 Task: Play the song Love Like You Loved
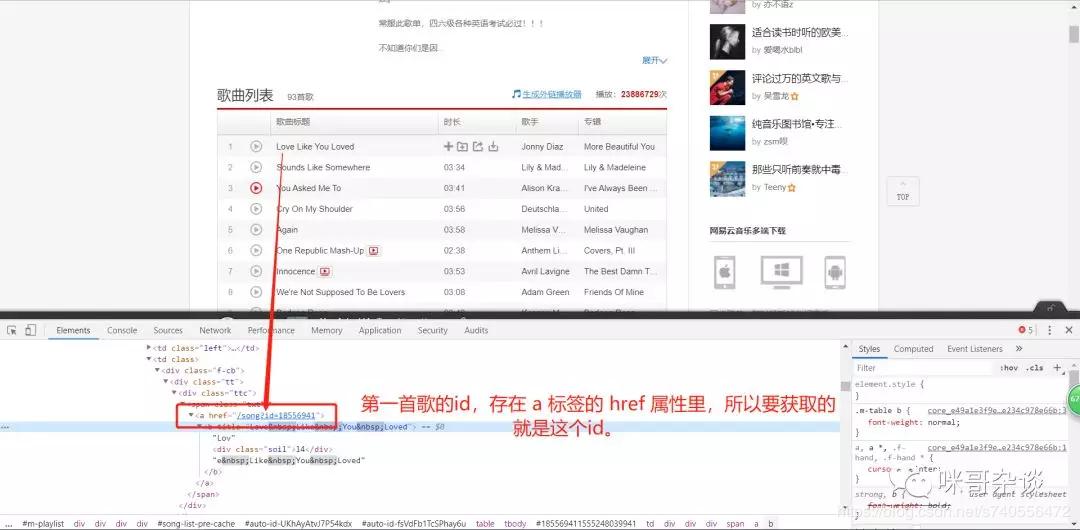256,146
